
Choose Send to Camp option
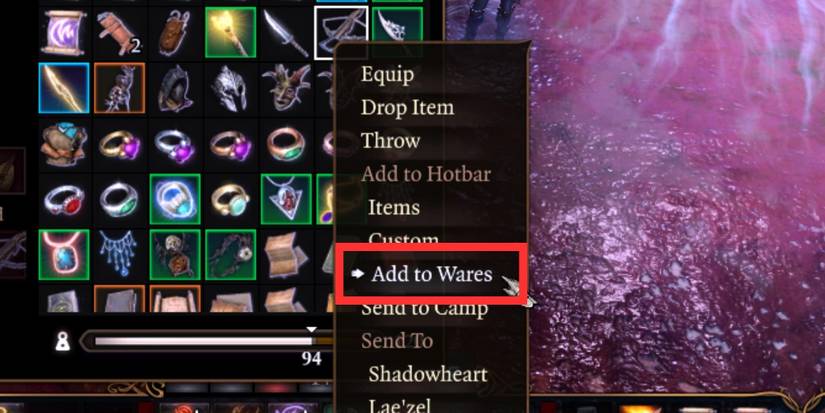(425, 308)
